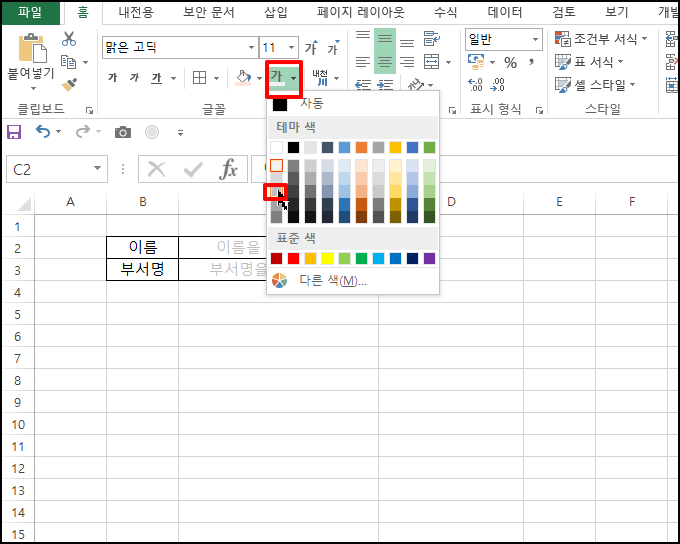Viewport: 680px width, 544px height.
Task: Open the 표시 형식 dialog launcher
Action: click(x=539, y=110)
